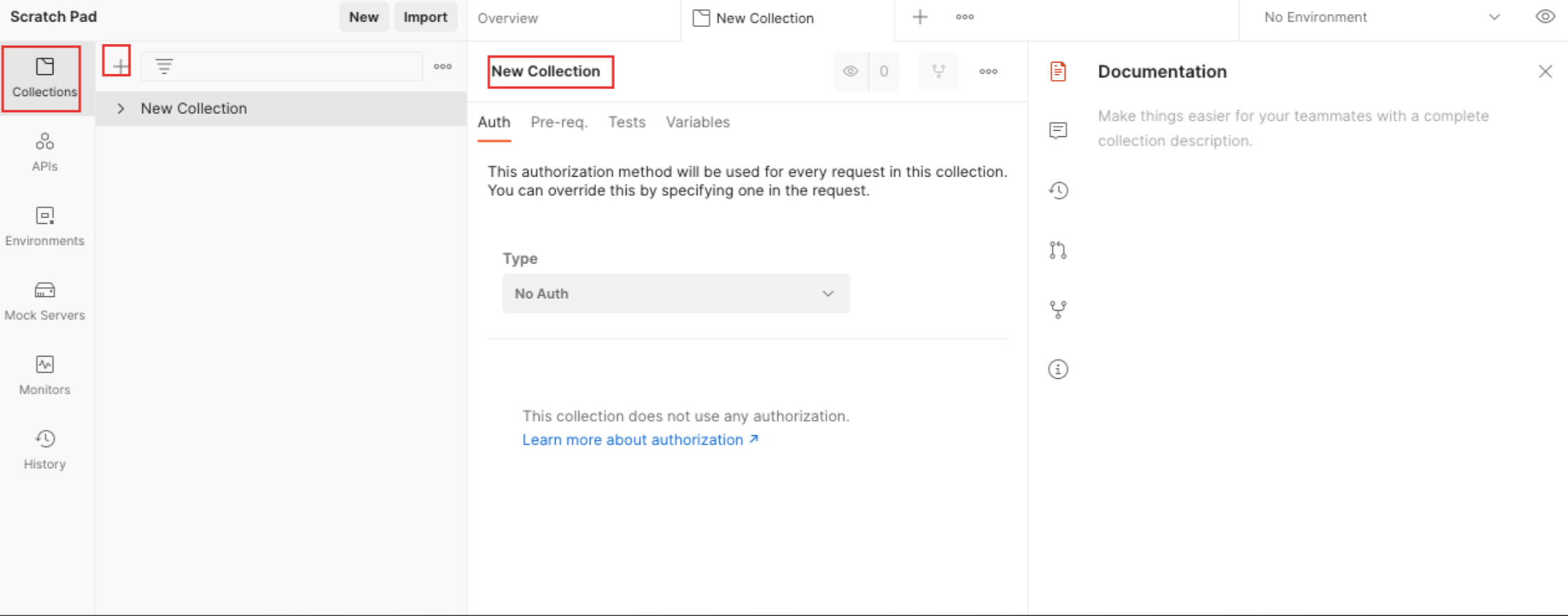The width and height of the screenshot is (1568, 616).
Task: Open the No Auth type dropdown
Action: point(675,293)
